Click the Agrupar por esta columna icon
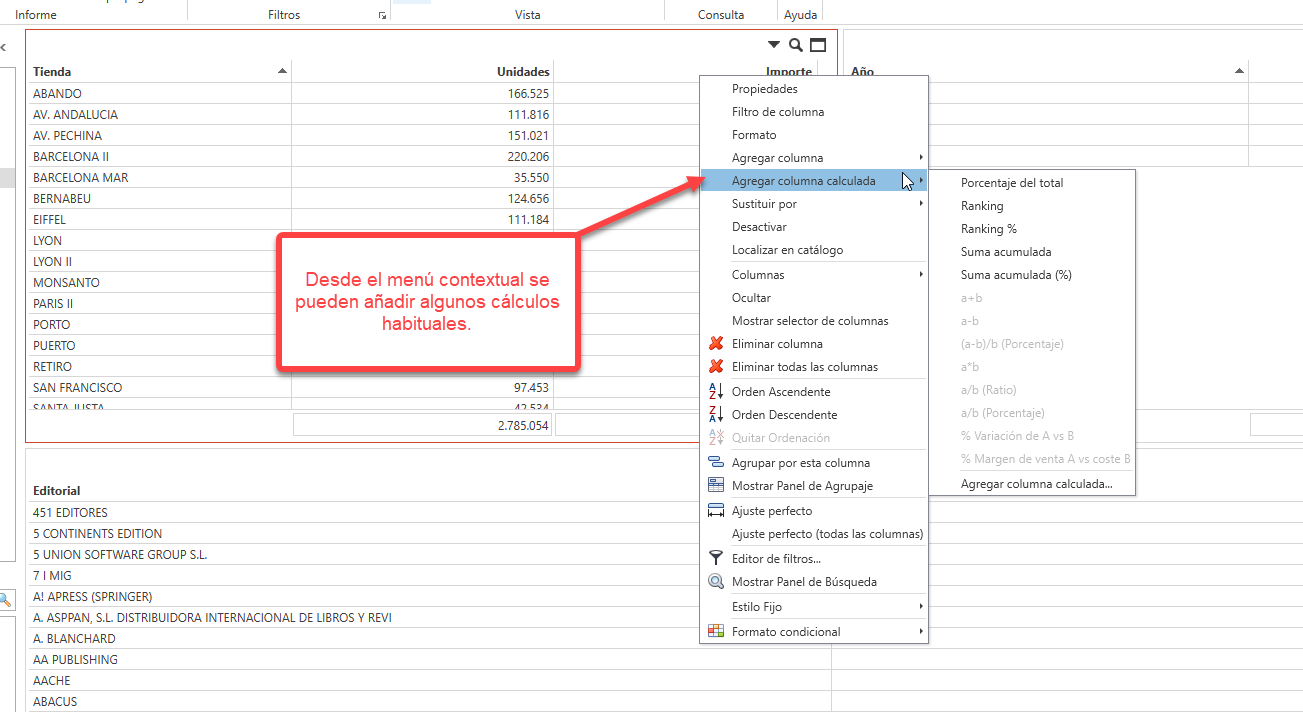1303x712 pixels. tap(714, 462)
